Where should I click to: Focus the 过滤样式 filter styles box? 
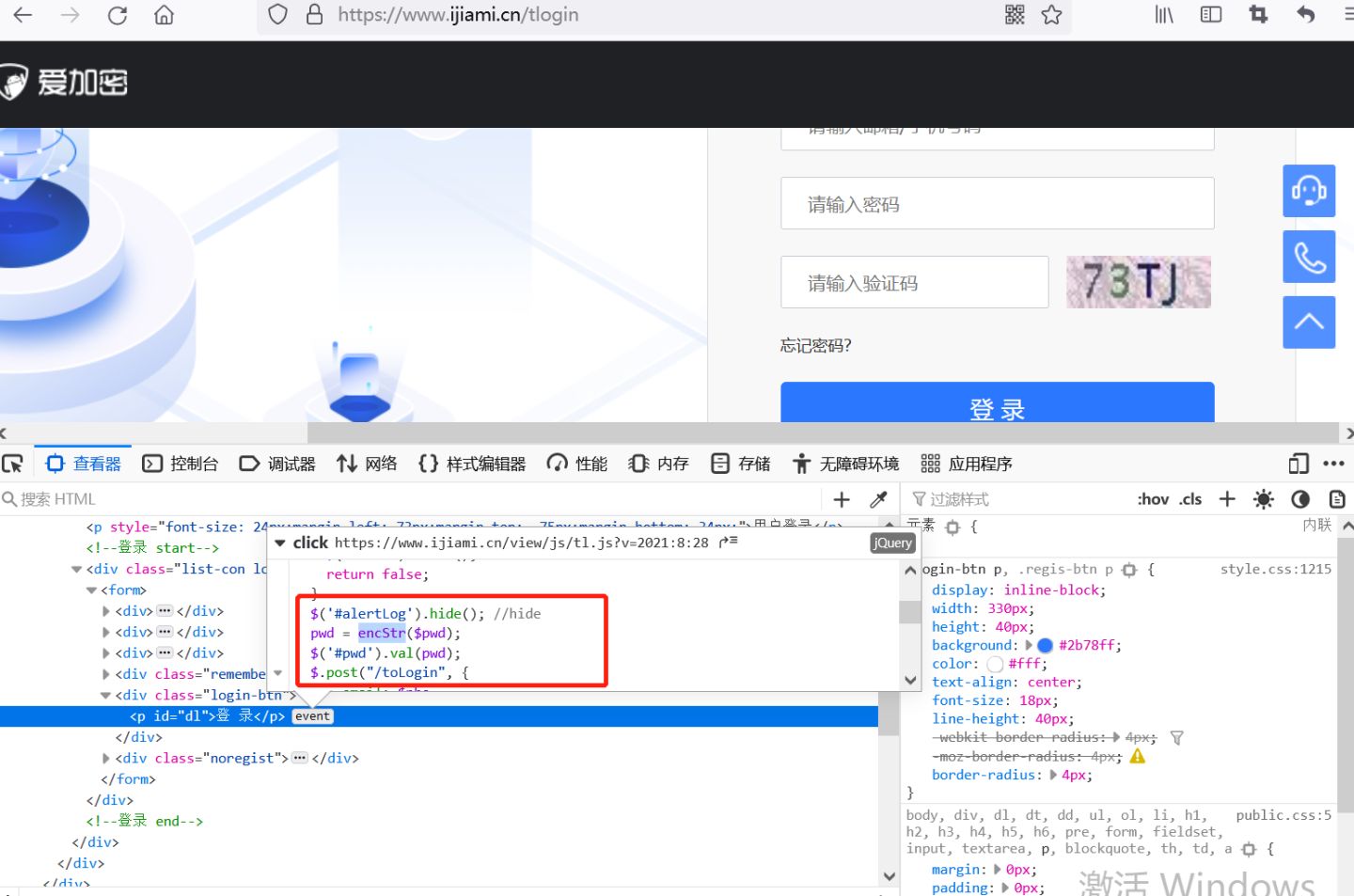pos(1020,499)
